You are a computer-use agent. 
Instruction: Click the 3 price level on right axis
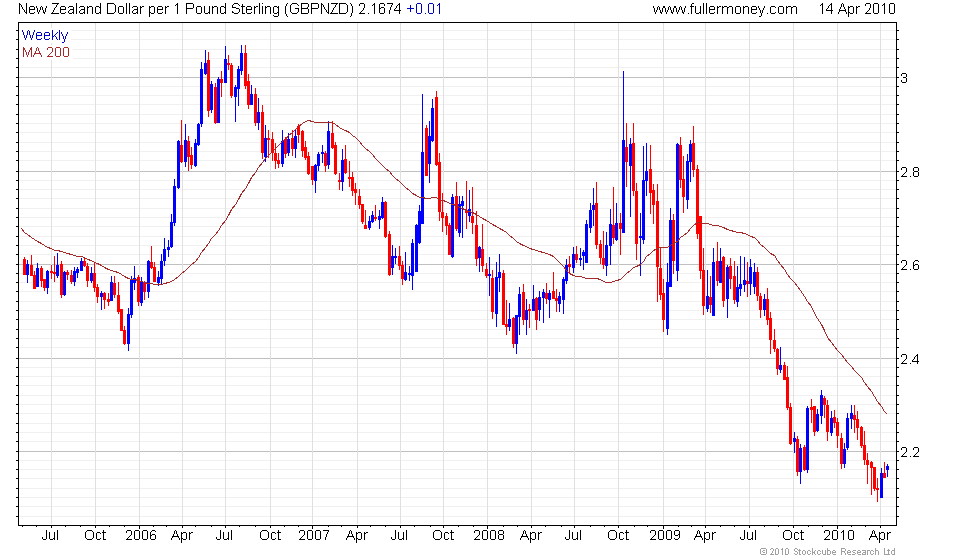pyautogui.click(x=904, y=78)
